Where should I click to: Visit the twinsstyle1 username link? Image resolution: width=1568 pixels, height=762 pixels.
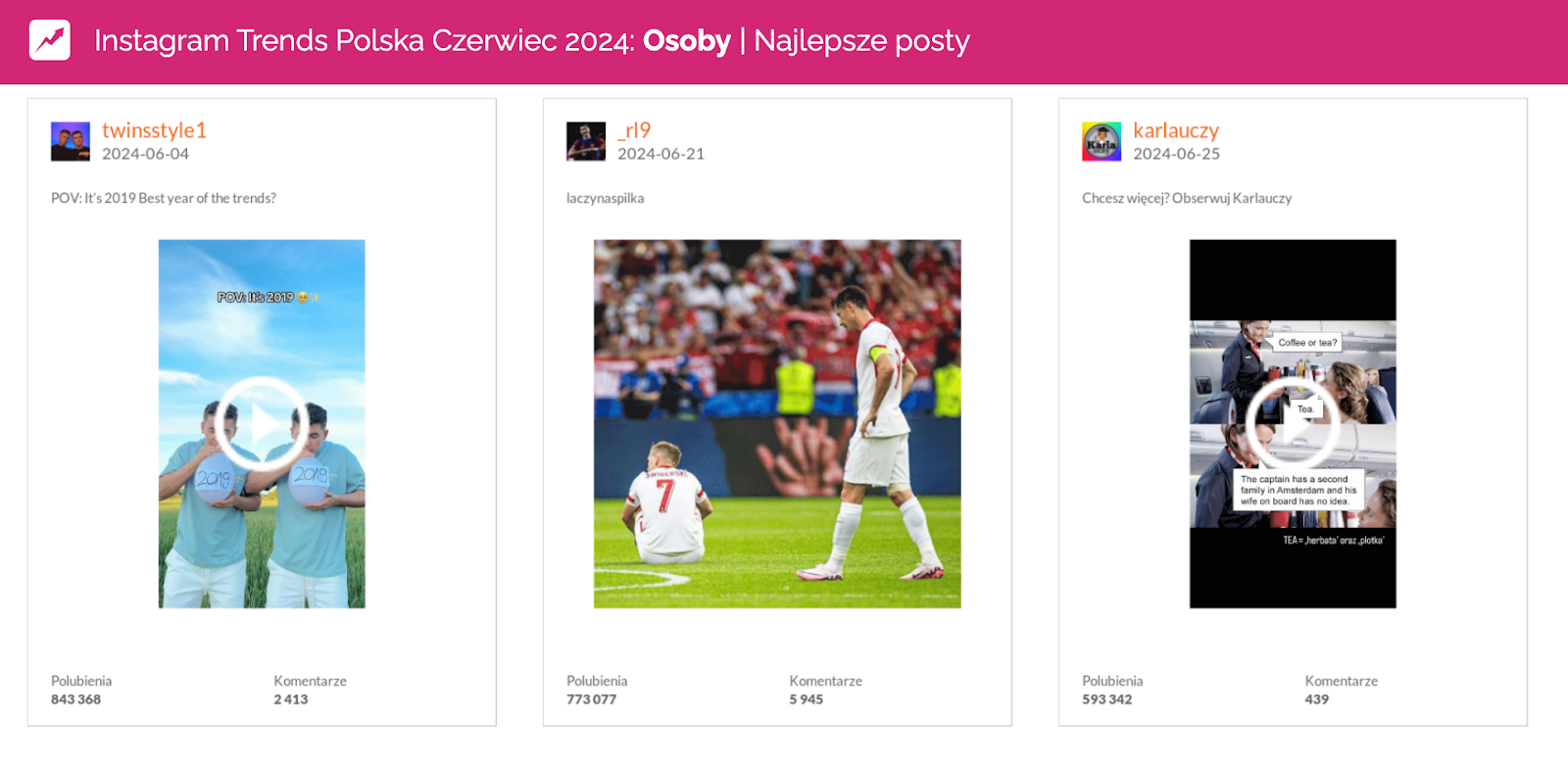coord(154,130)
